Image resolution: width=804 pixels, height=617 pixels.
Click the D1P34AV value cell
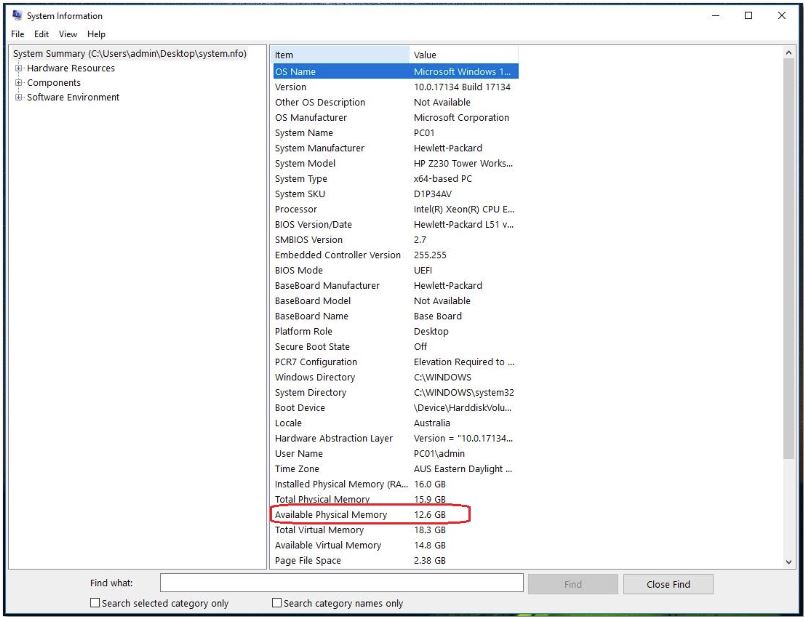pos(433,194)
